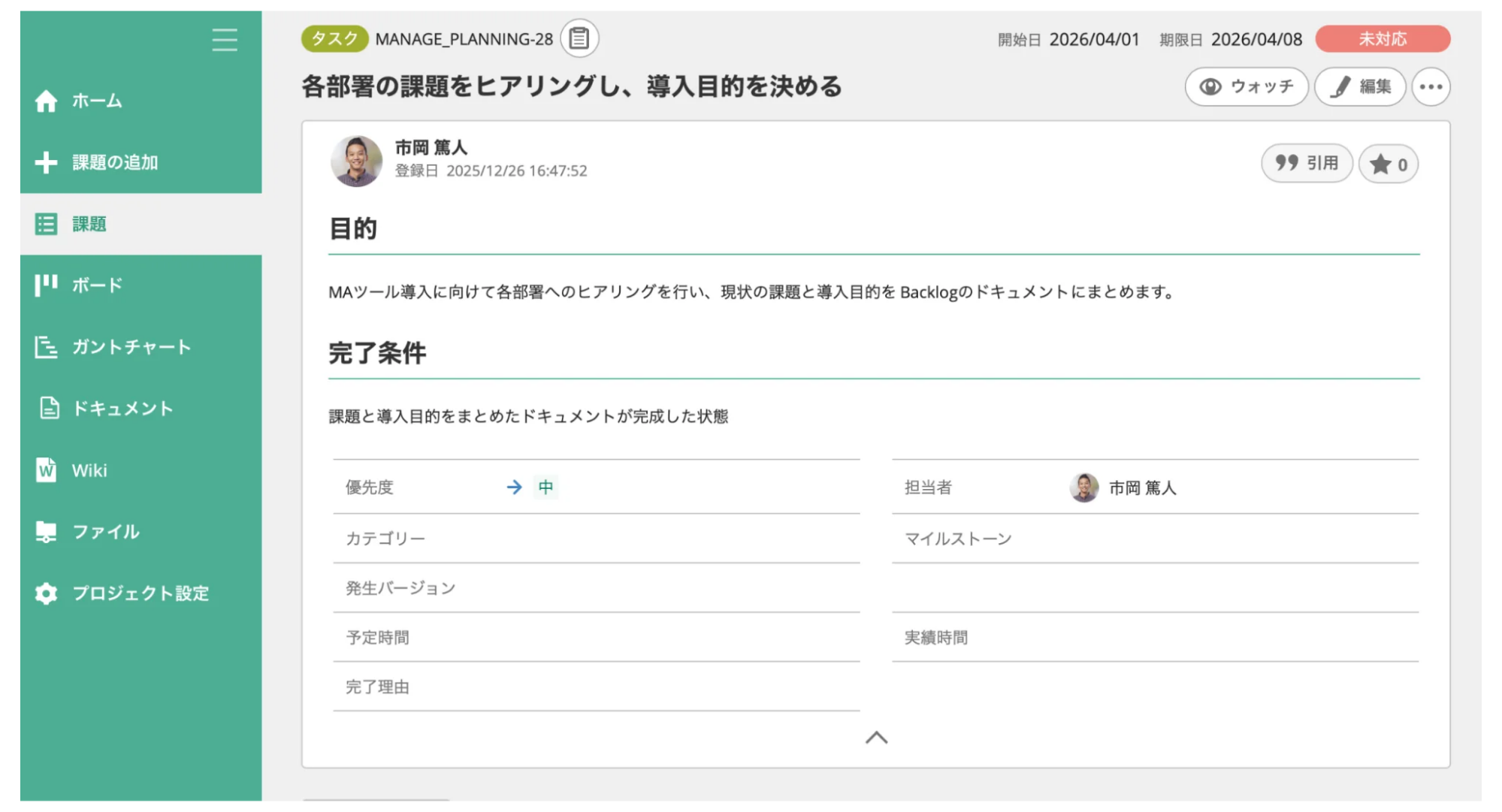Copy the issue key with the clipboard icon
Screen dimensions: 1502x812
[579, 38]
